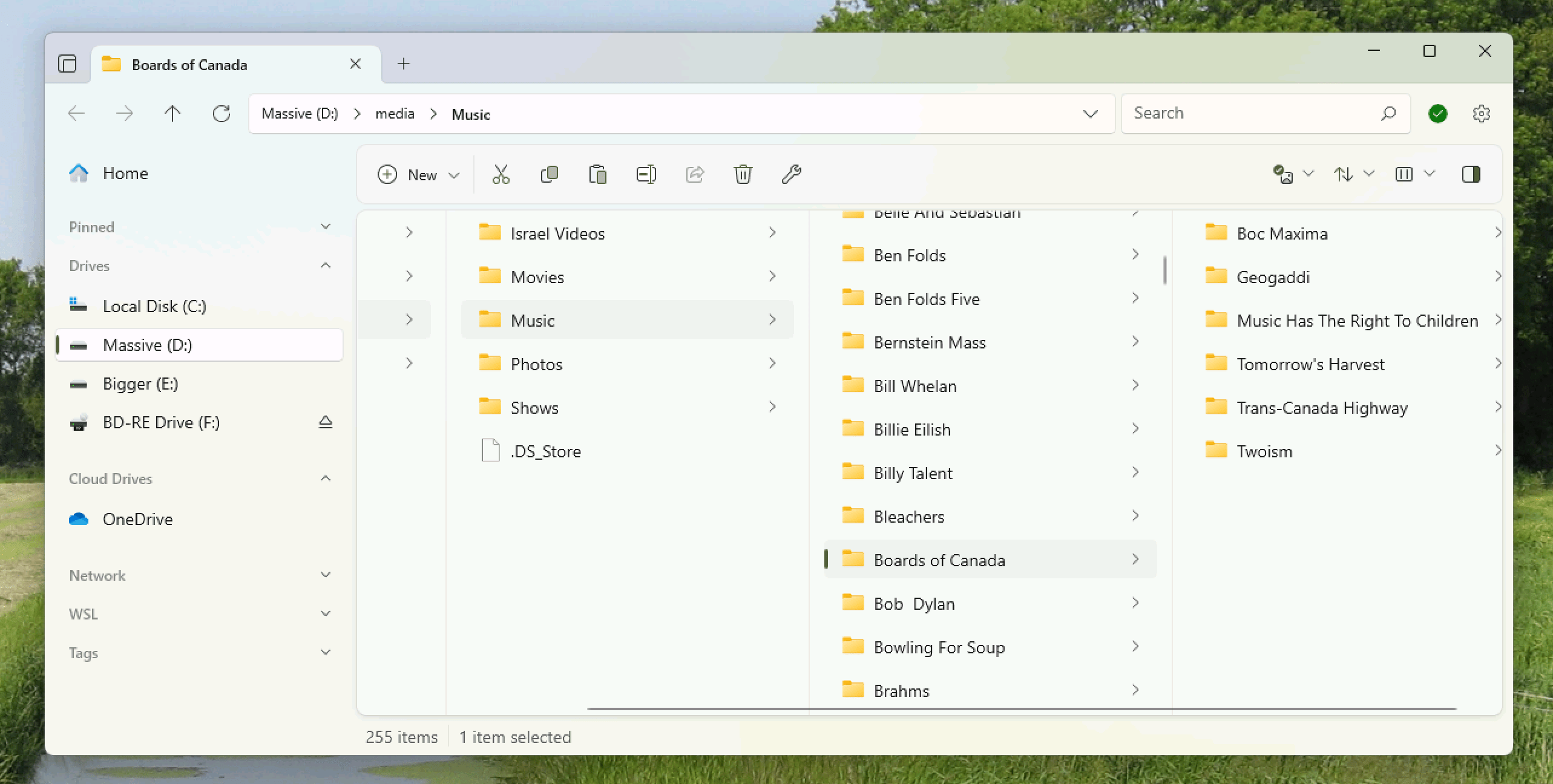
Task: Toggle the sidebar panel icon in title bar
Action: (67, 64)
